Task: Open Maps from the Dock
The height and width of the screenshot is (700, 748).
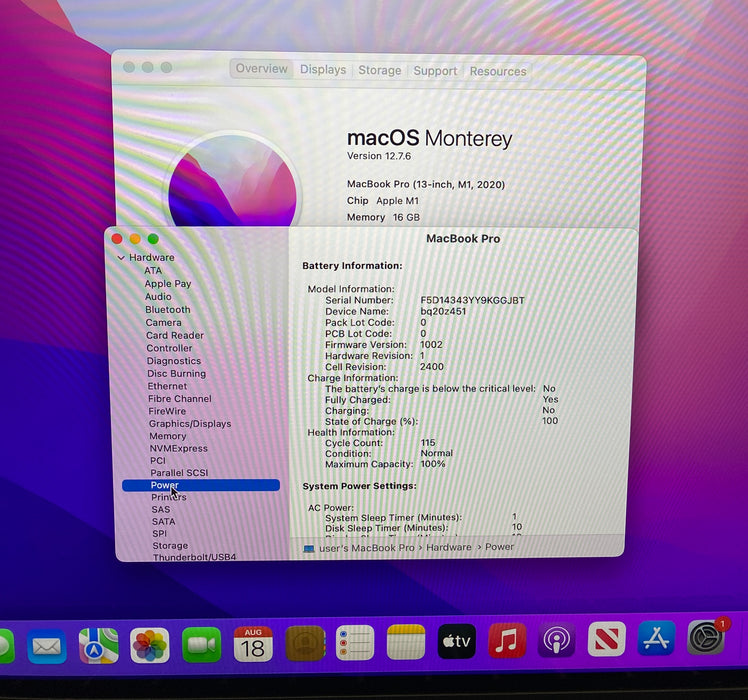Action: 98,646
